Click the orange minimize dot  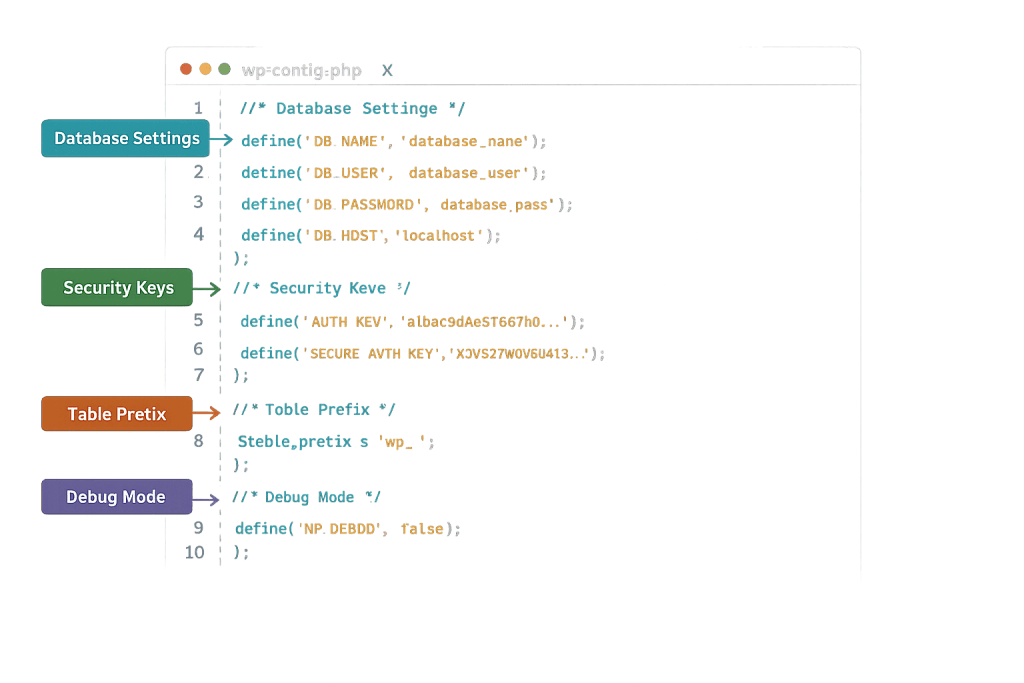pyautogui.click(x=205, y=69)
